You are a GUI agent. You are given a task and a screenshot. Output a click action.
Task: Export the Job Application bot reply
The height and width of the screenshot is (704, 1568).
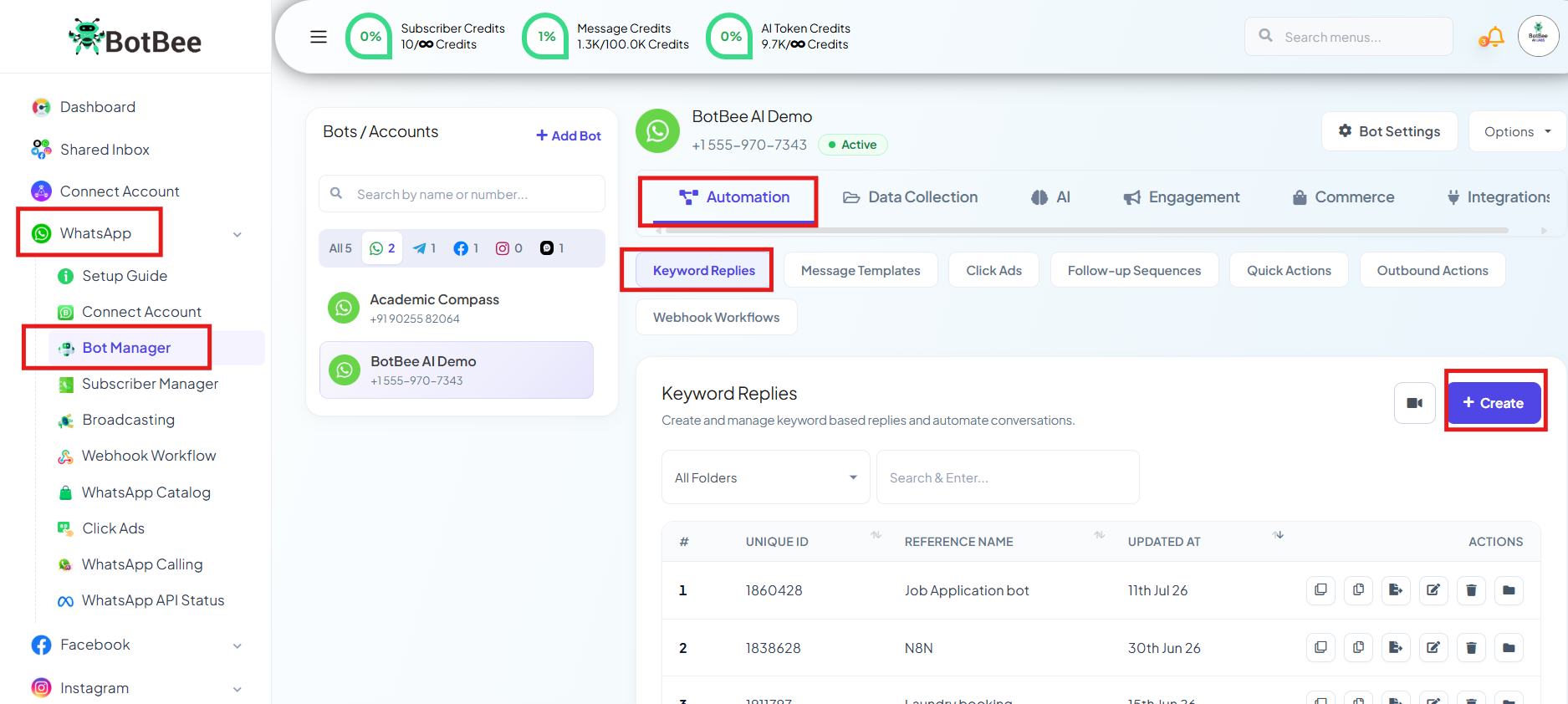tap(1396, 590)
